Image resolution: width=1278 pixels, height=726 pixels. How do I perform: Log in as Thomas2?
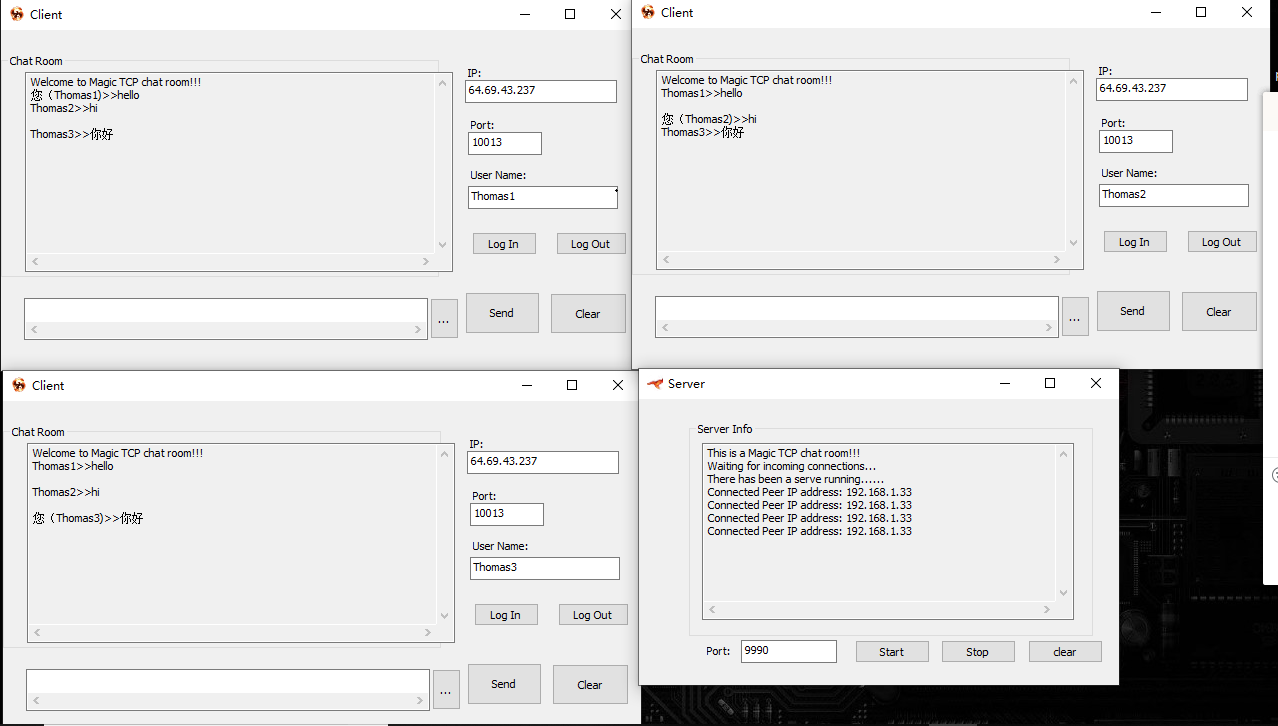coord(1135,242)
